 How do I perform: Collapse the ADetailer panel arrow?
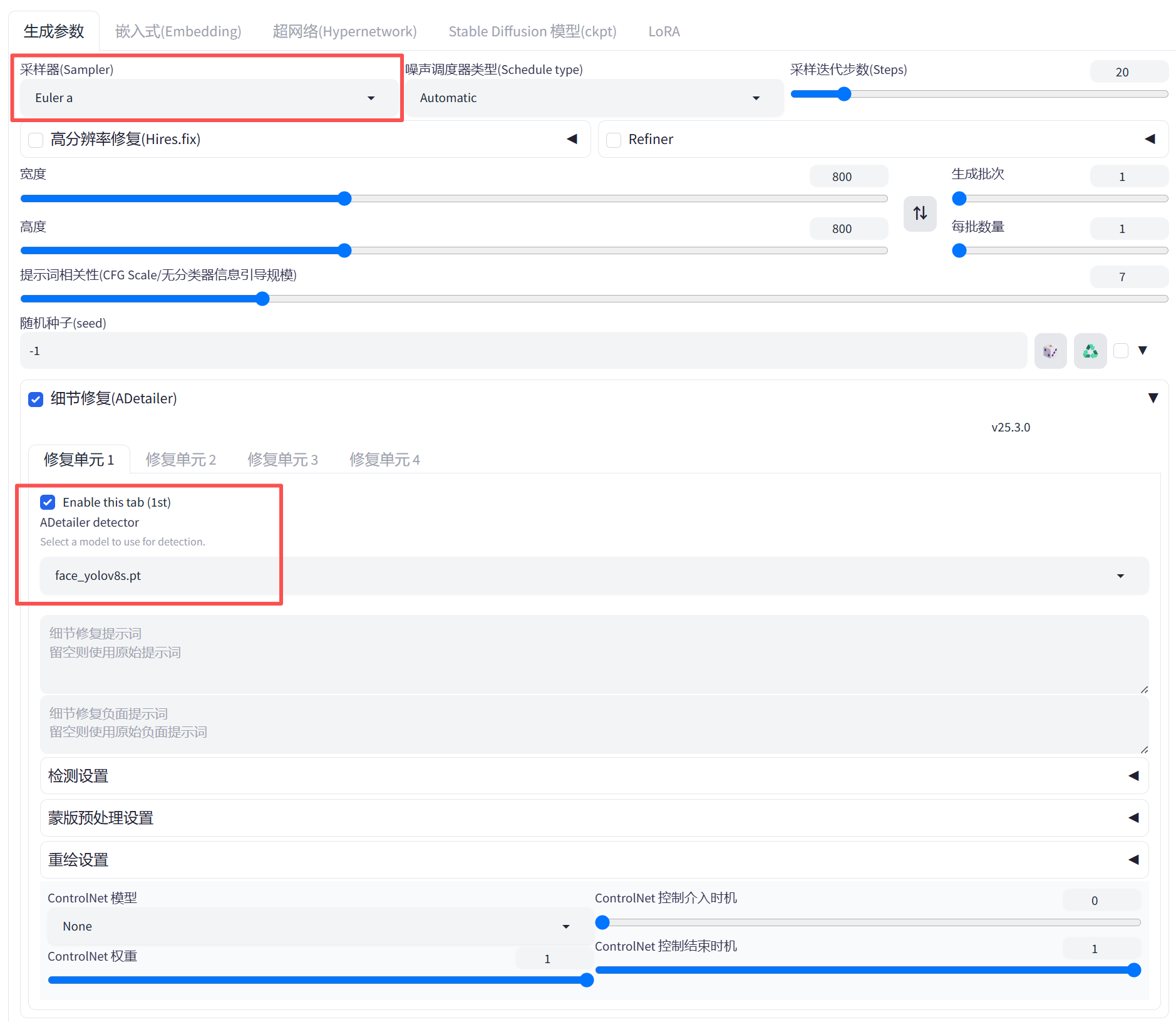[1153, 398]
